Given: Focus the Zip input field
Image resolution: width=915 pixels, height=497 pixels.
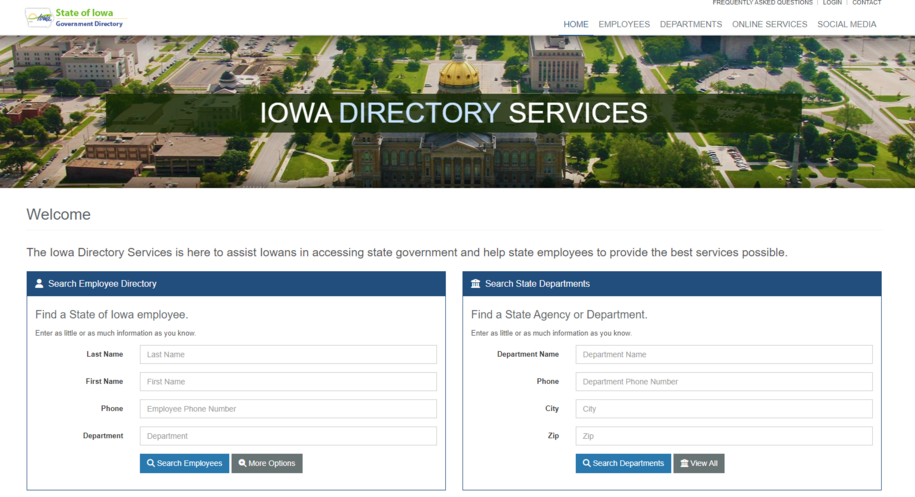Looking at the screenshot, I should pos(724,436).
